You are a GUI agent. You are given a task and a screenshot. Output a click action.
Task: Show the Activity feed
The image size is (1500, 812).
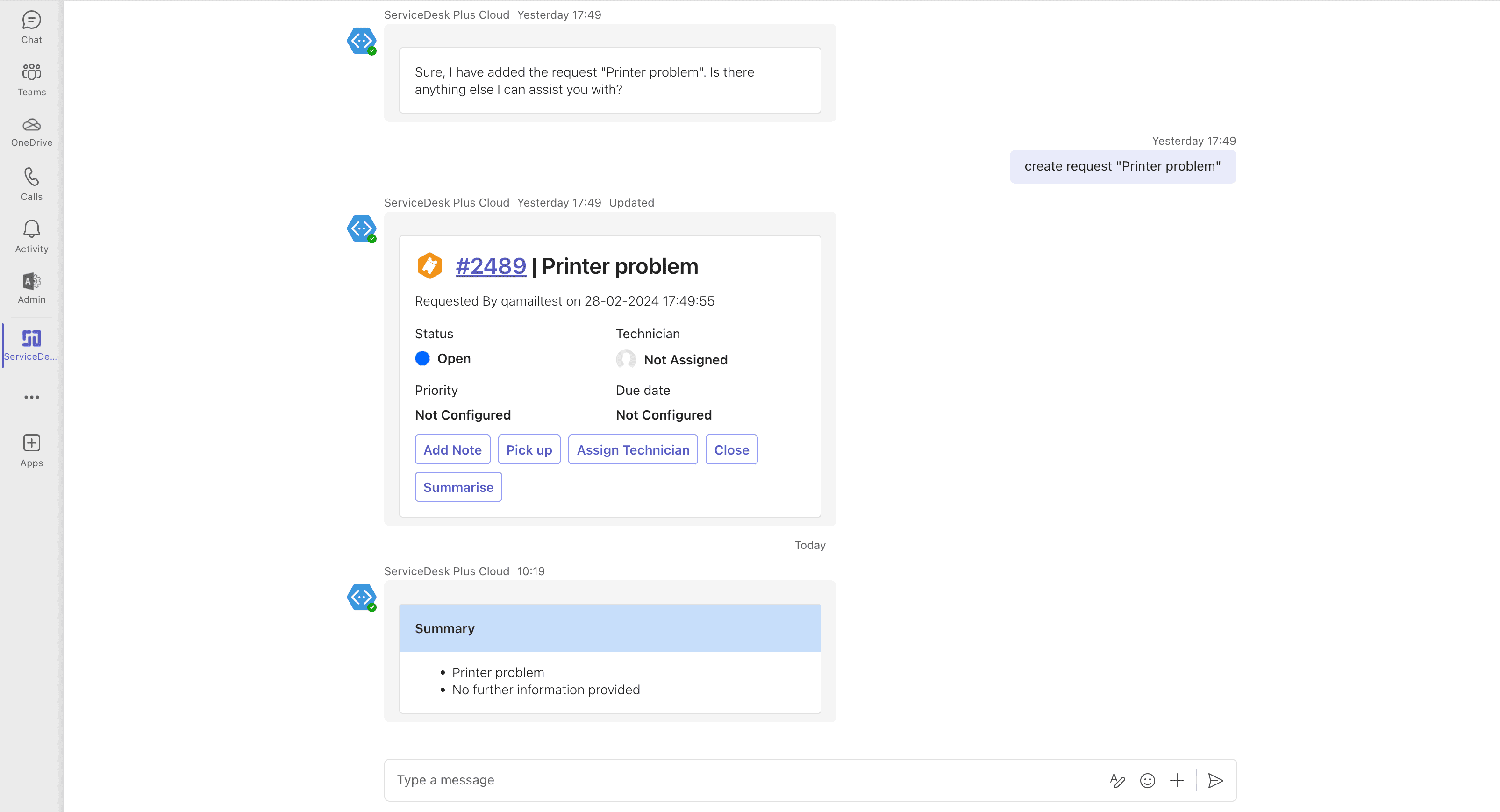(31, 236)
